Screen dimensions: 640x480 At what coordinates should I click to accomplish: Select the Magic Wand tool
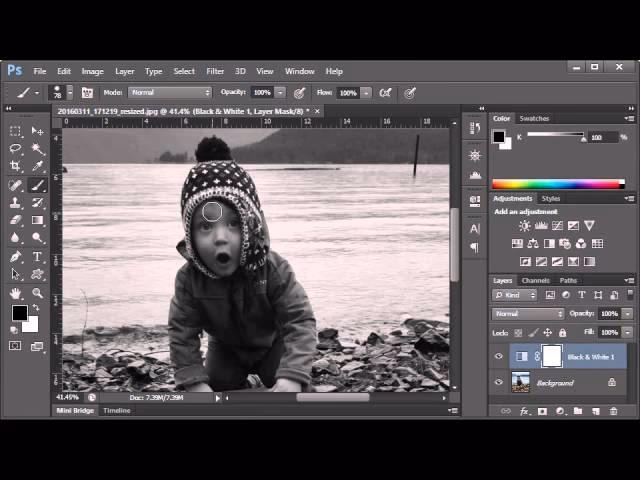[x=37, y=149]
